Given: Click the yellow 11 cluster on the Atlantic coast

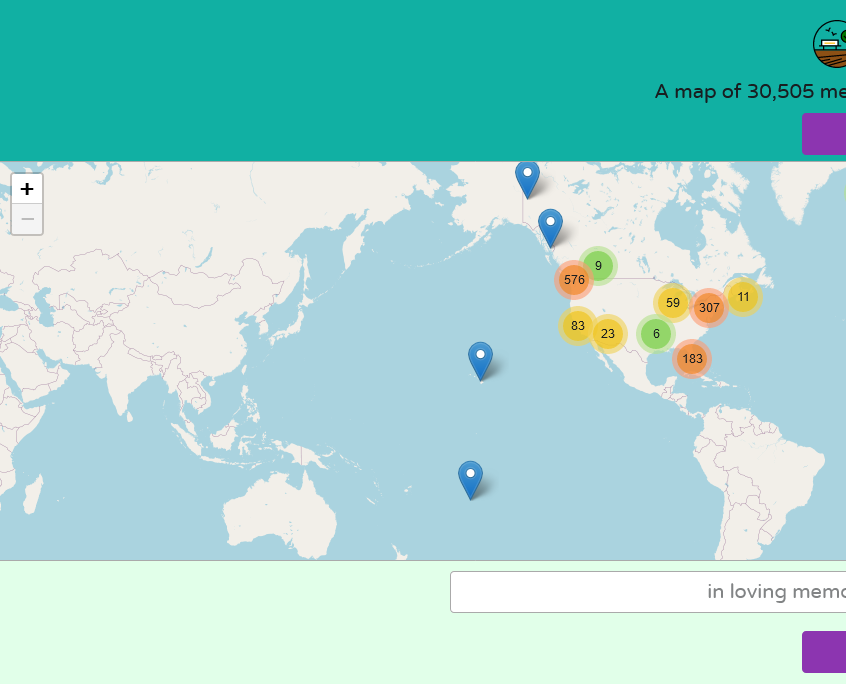Looking at the screenshot, I should (743, 297).
